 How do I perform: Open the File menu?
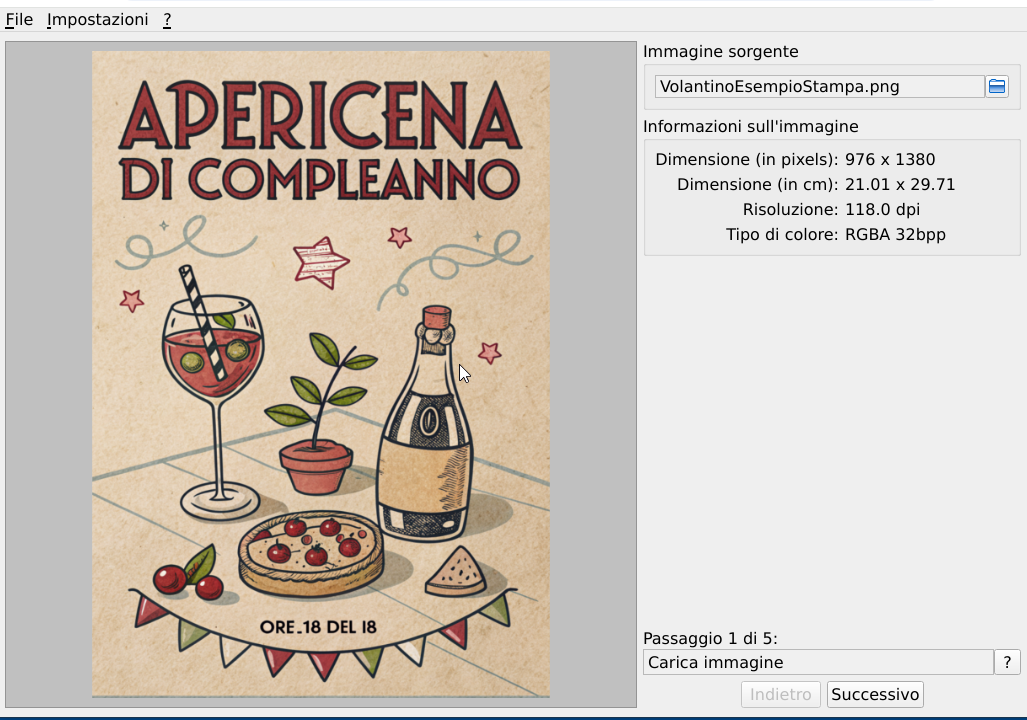(19, 20)
